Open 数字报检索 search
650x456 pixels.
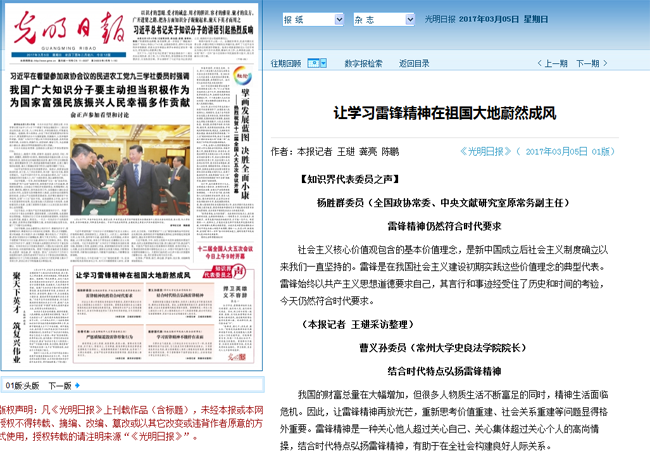(x=363, y=63)
